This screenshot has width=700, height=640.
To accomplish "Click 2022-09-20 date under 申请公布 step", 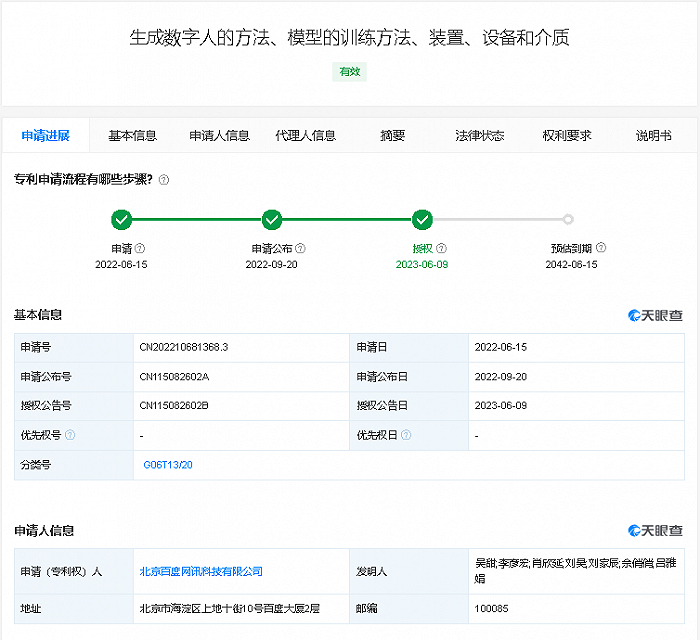I will [271, 265].
